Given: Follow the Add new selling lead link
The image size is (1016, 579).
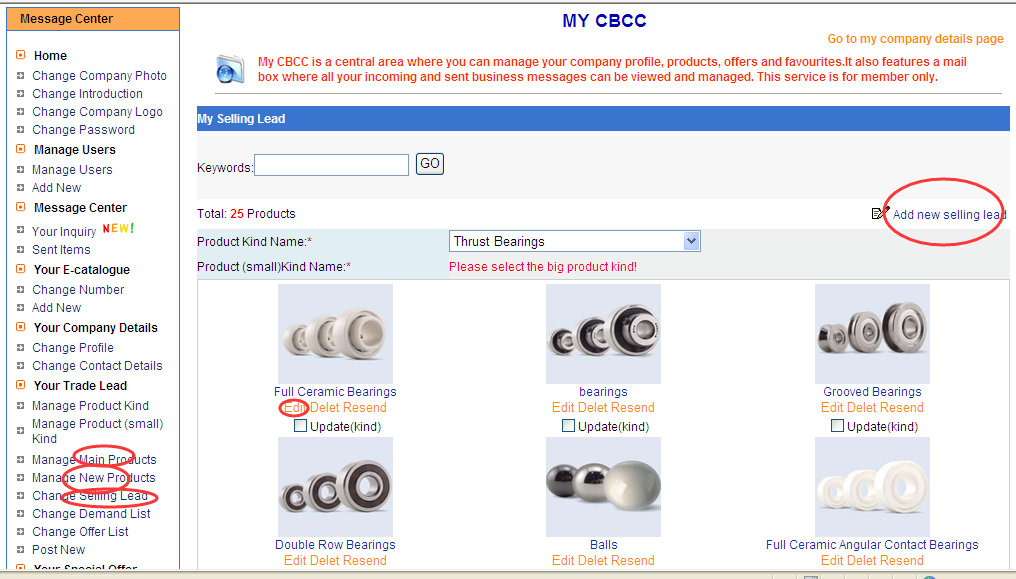Looking at the screenshot, I should pos(949,215).
